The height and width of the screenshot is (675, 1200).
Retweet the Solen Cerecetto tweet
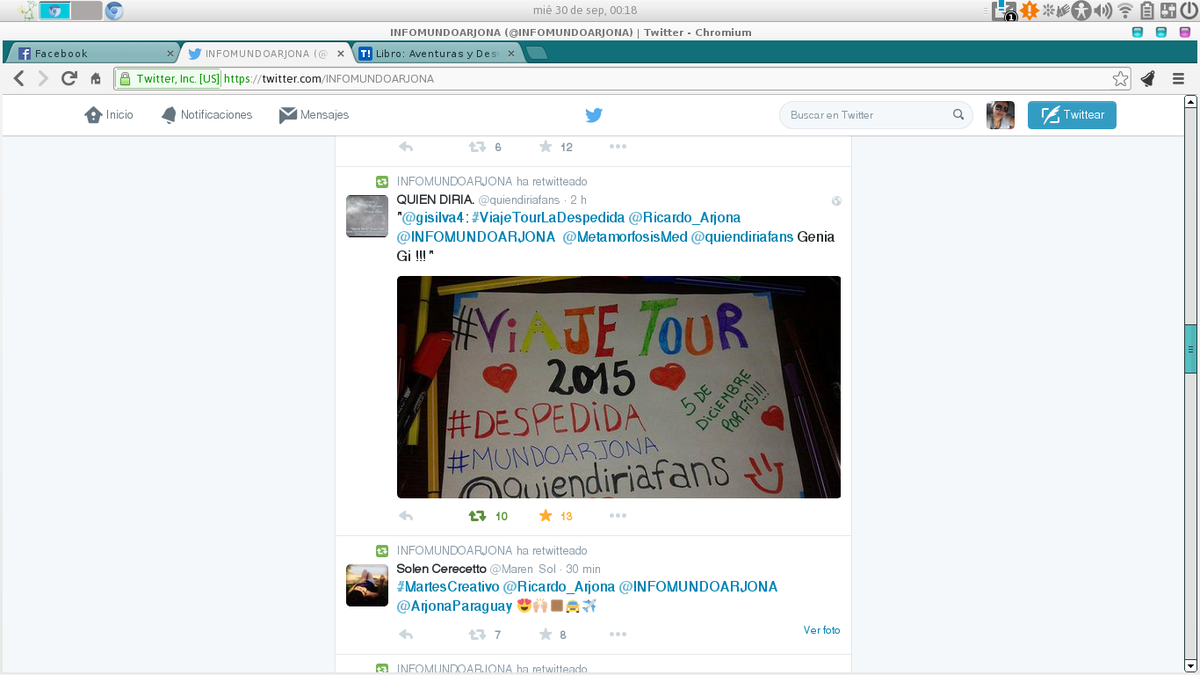pos(478,634)
